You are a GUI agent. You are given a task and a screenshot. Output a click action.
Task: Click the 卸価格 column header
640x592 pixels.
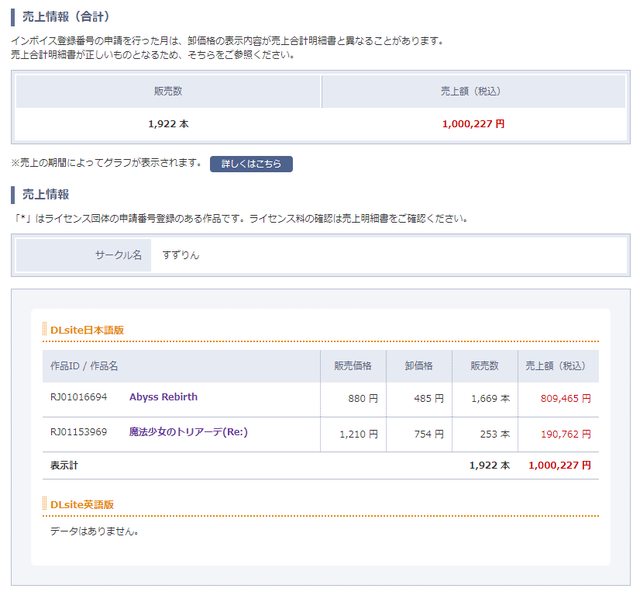click(x=419, y=366)
